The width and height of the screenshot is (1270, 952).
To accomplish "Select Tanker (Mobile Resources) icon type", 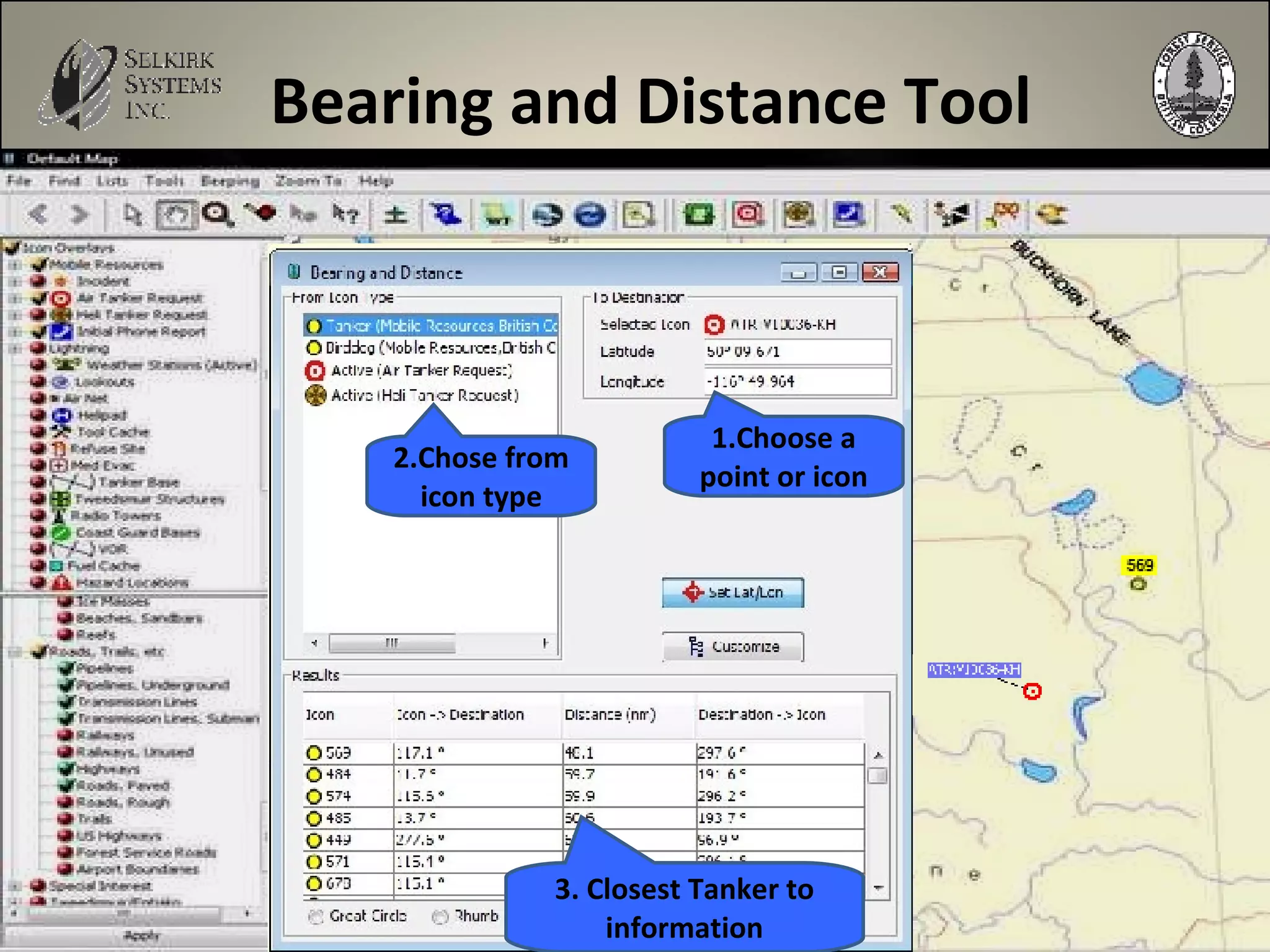I will [x=432, y=325].
